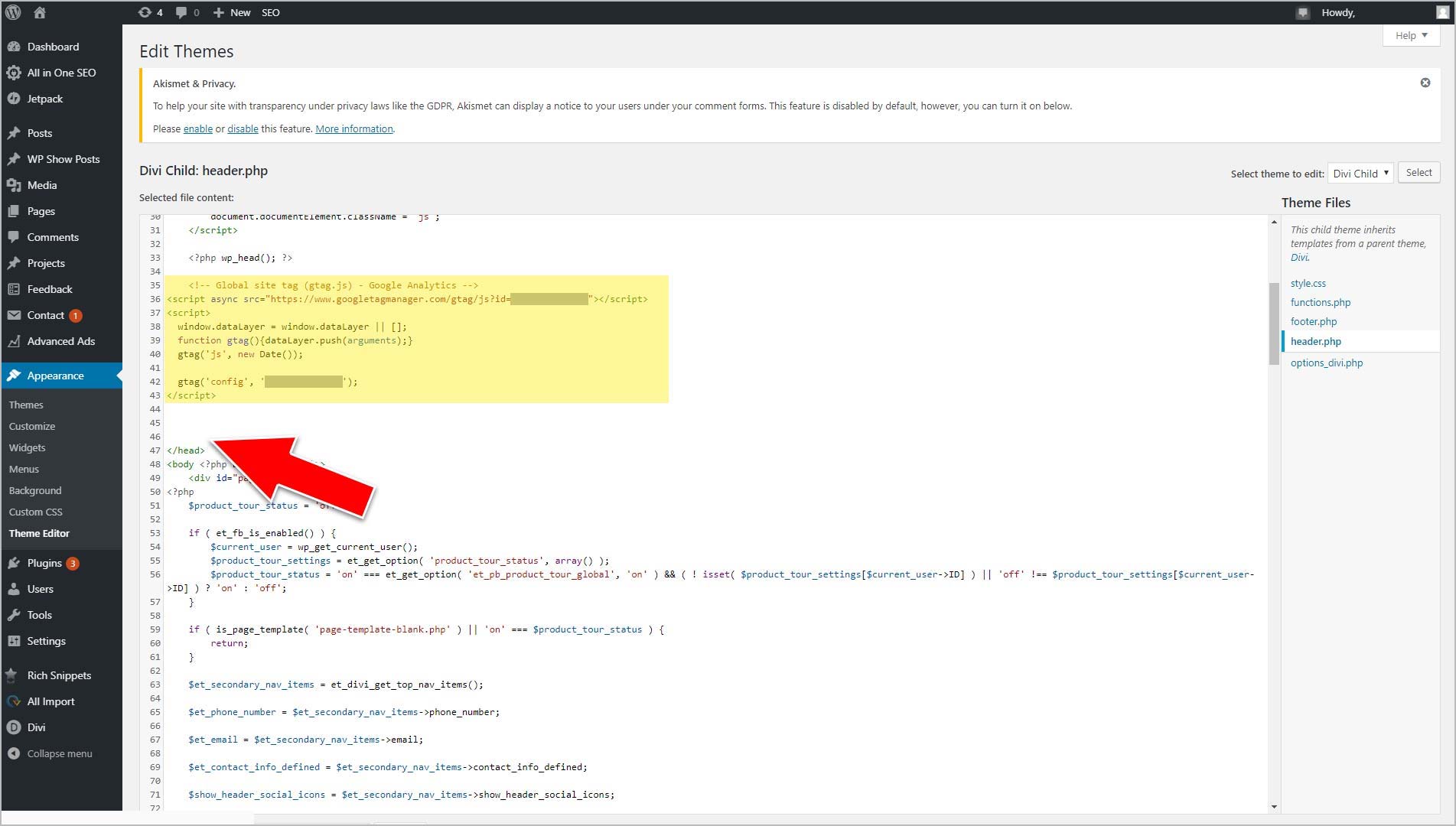
Task: Collapse the admin sidebar menu
Action: coord(50,753)
